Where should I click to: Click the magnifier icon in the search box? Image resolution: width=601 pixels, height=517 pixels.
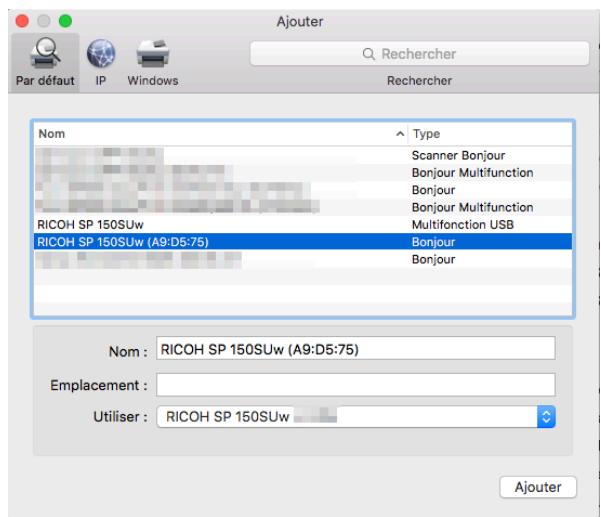coord(368,54)
